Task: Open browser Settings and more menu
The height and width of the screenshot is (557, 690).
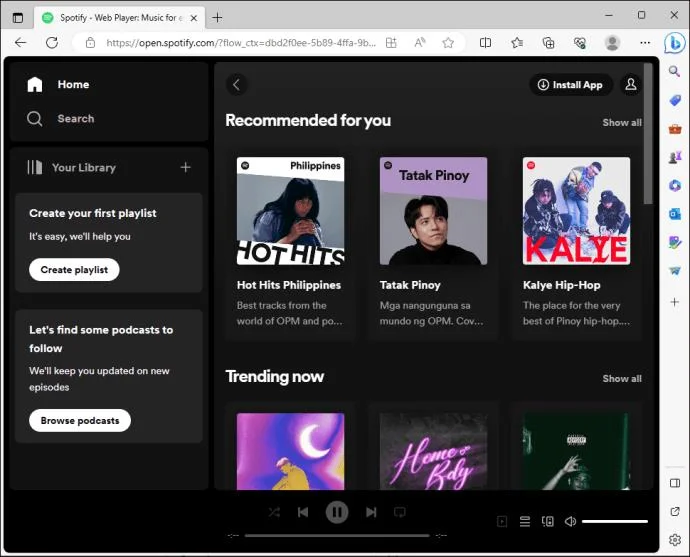Action: [645, 43]
